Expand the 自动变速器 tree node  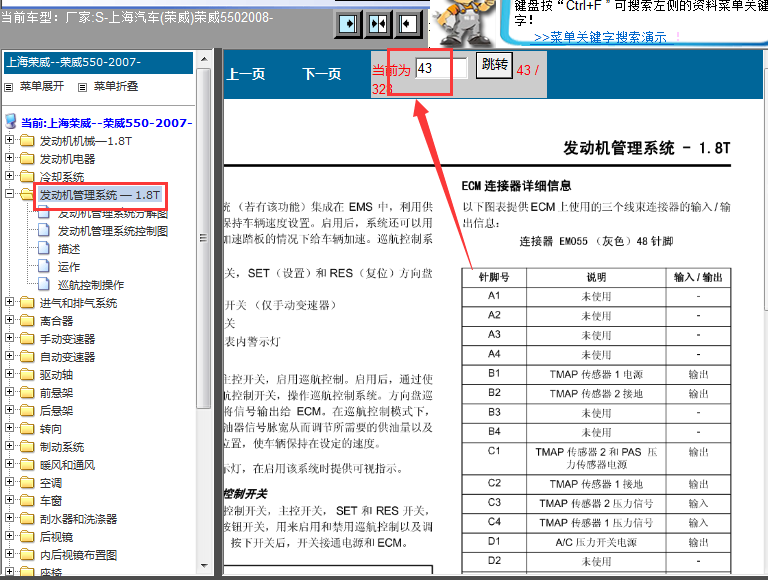[x=10, y=357]
